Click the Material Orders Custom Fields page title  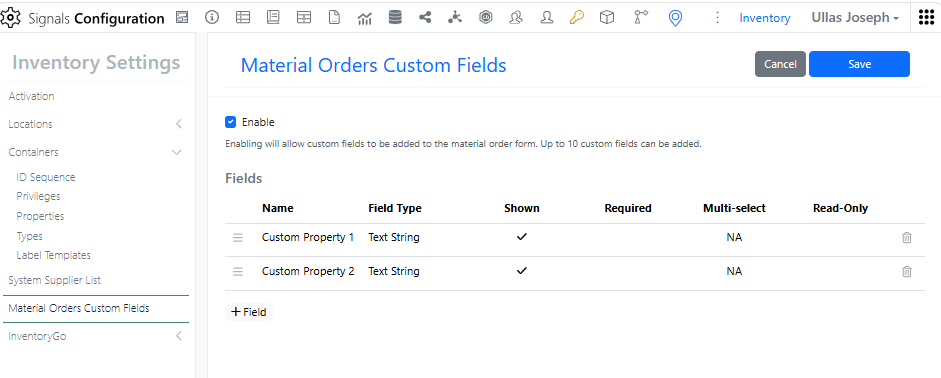tap(373, 65)
